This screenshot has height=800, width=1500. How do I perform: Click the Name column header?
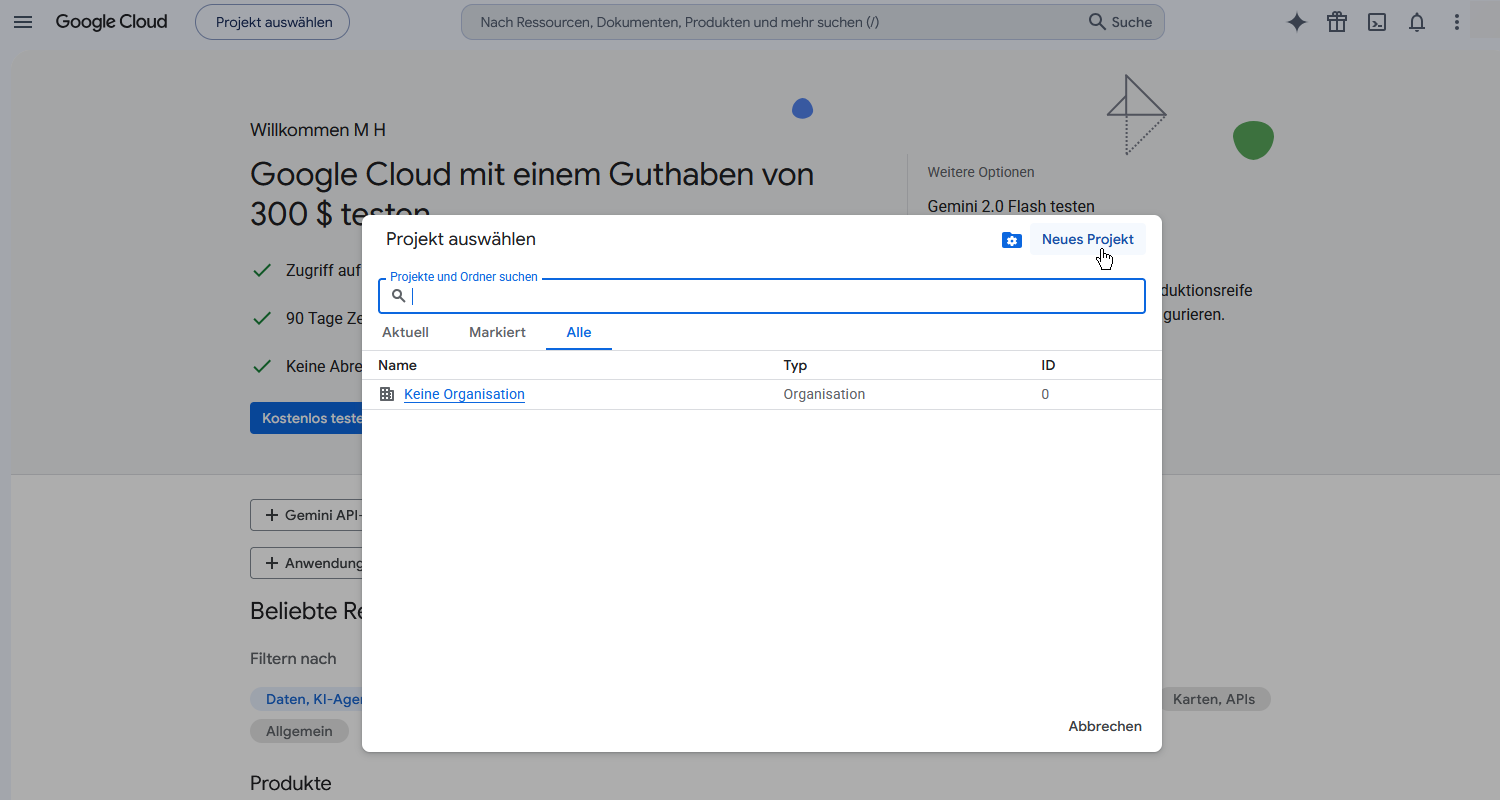pyautogui.click(x=397, y=365)
